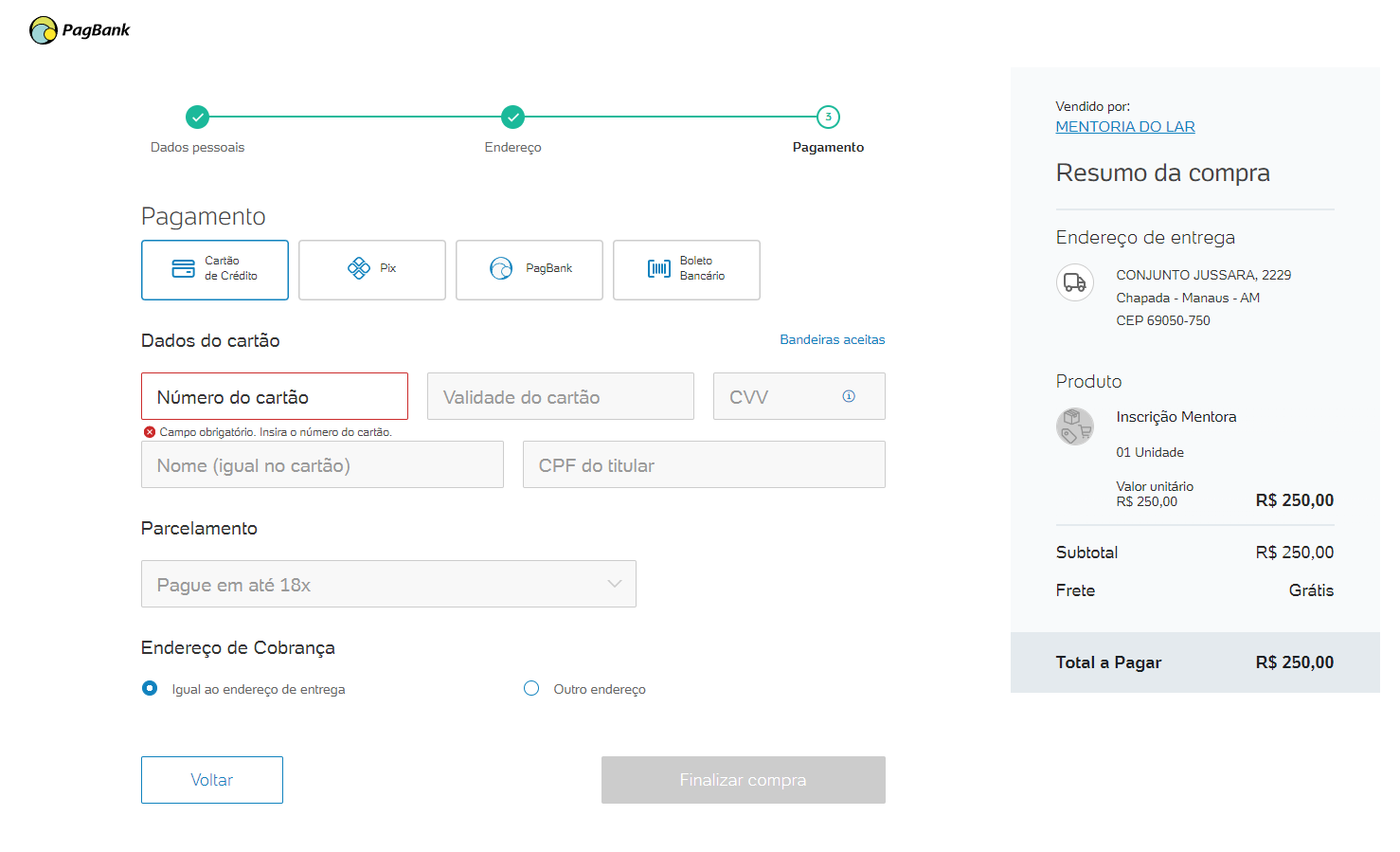Click the Endereço step label
Image resolution: width=1400 pixels, height=852 pixels.
[512, 147]
